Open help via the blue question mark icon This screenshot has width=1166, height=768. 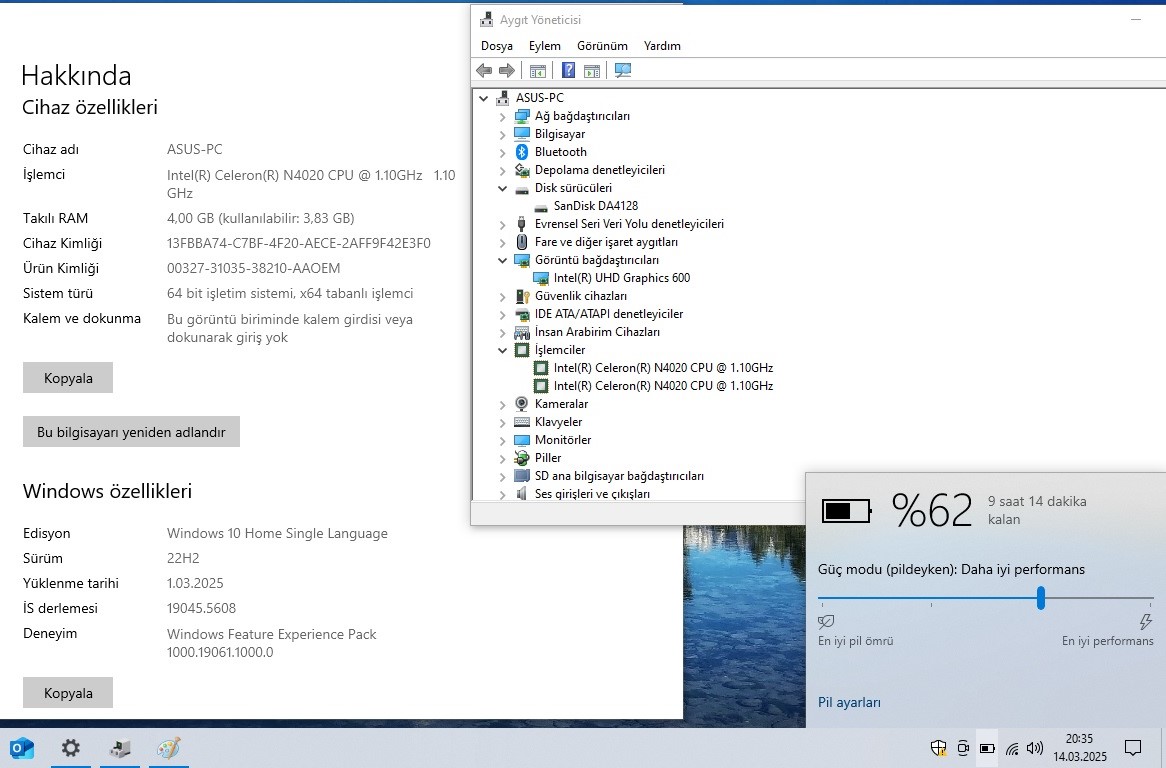(568, 71)
